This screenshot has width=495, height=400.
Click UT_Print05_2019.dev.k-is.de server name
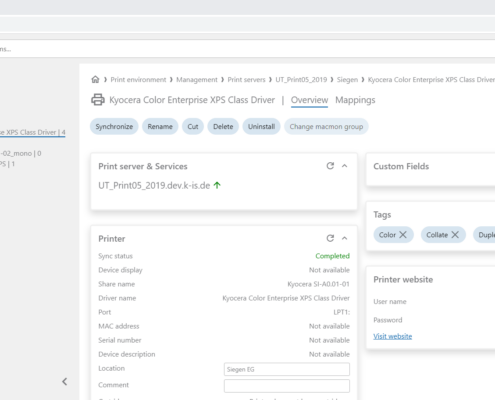[x=154, y=185]
